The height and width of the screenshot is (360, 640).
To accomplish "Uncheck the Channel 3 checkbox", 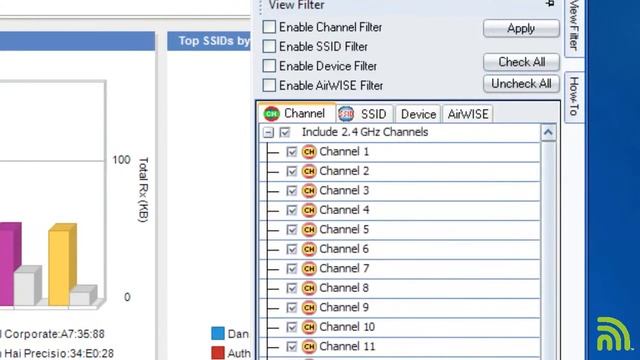I will click(x=291, y=191).
